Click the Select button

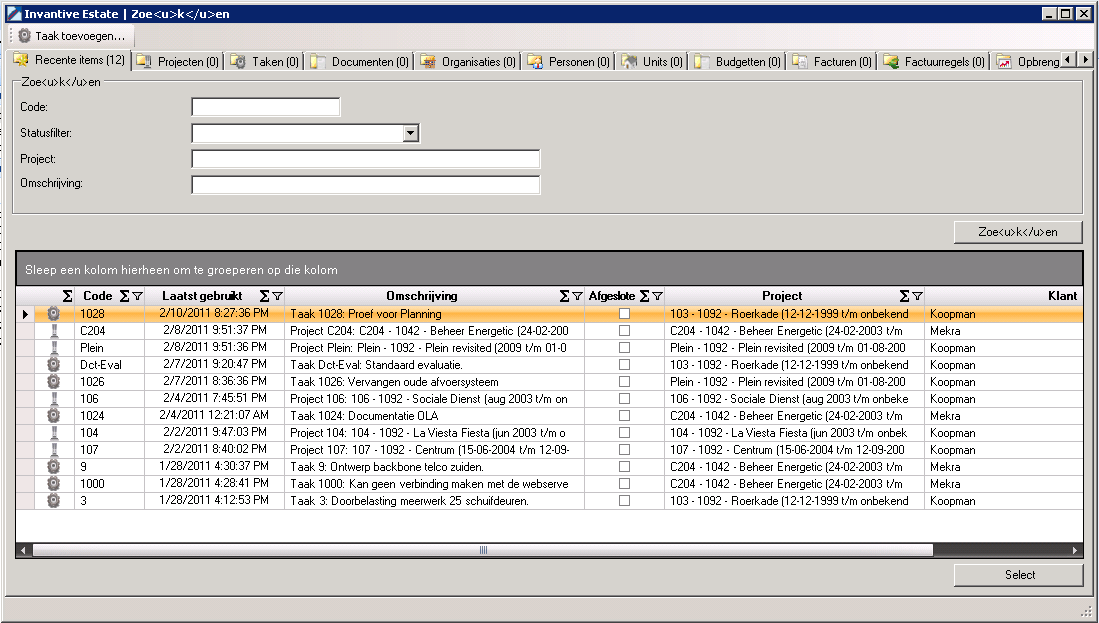[1019, 575]
